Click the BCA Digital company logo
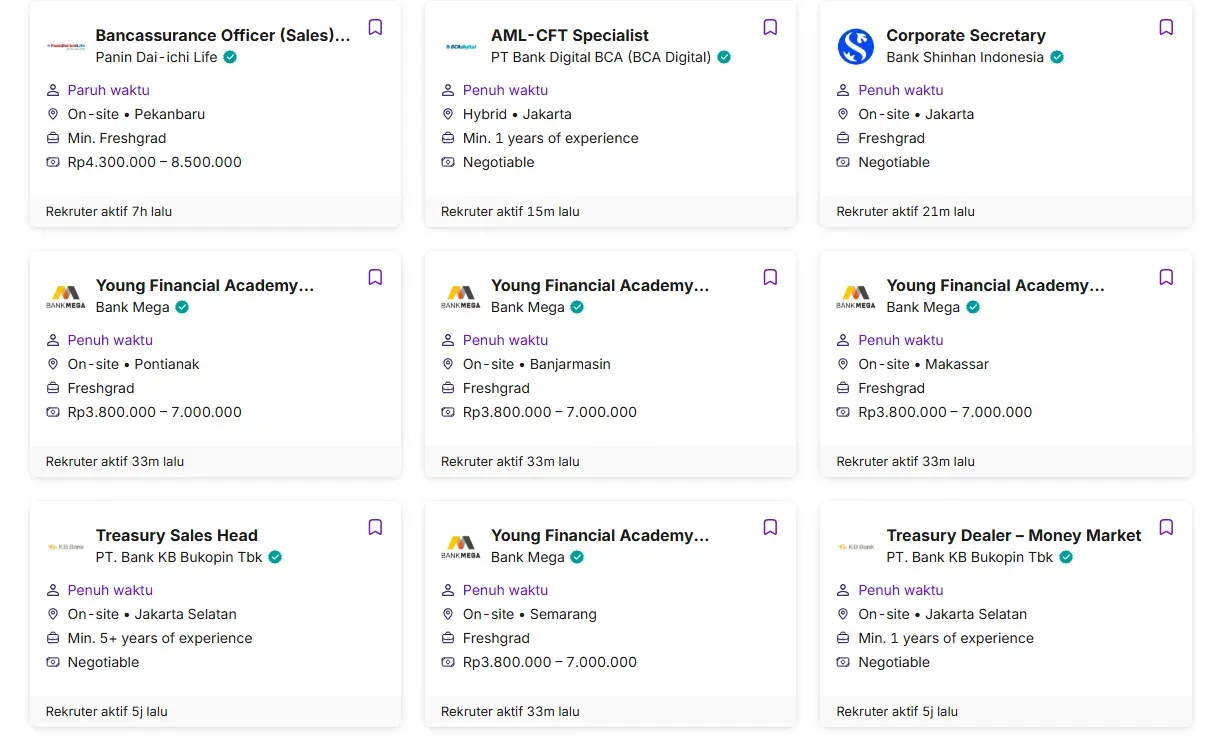The image size is (1229, 744). [461, 46]
